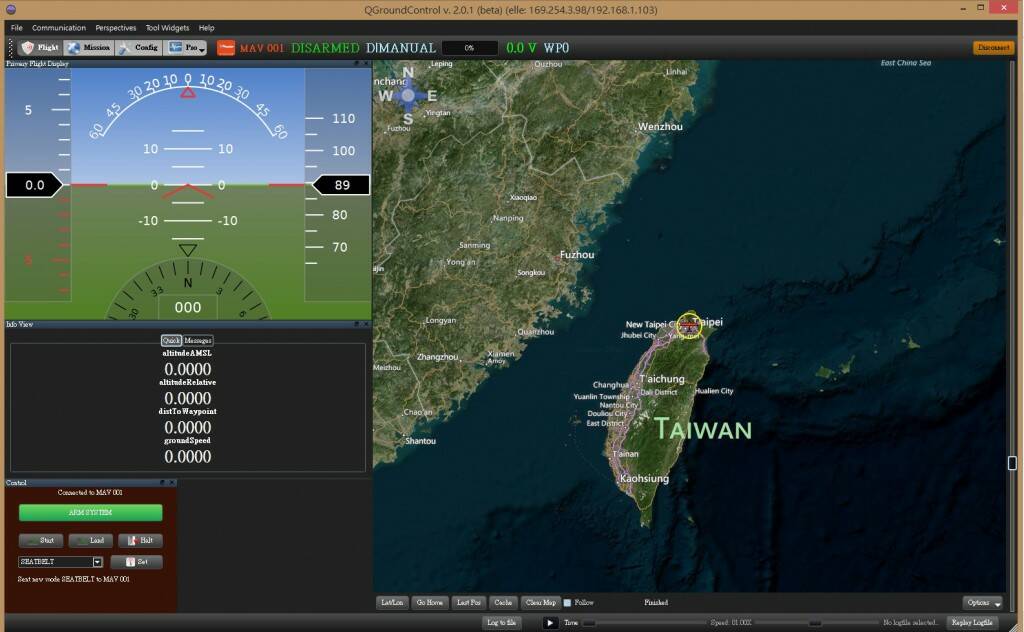Open the Config view
1024x632 pixels.
[138, 47]
